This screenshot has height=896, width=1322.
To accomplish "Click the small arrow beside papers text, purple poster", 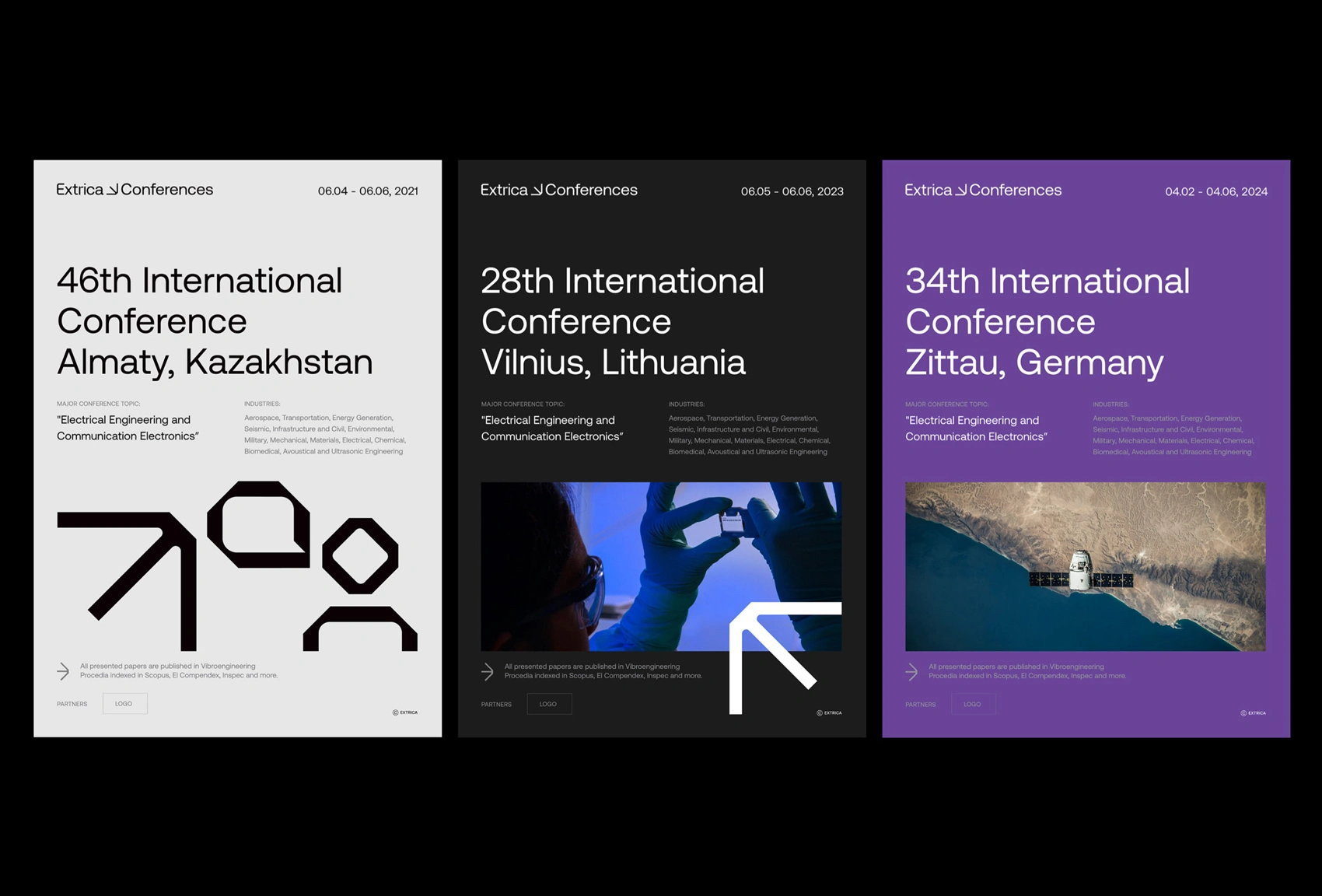I will click(911, 671).
